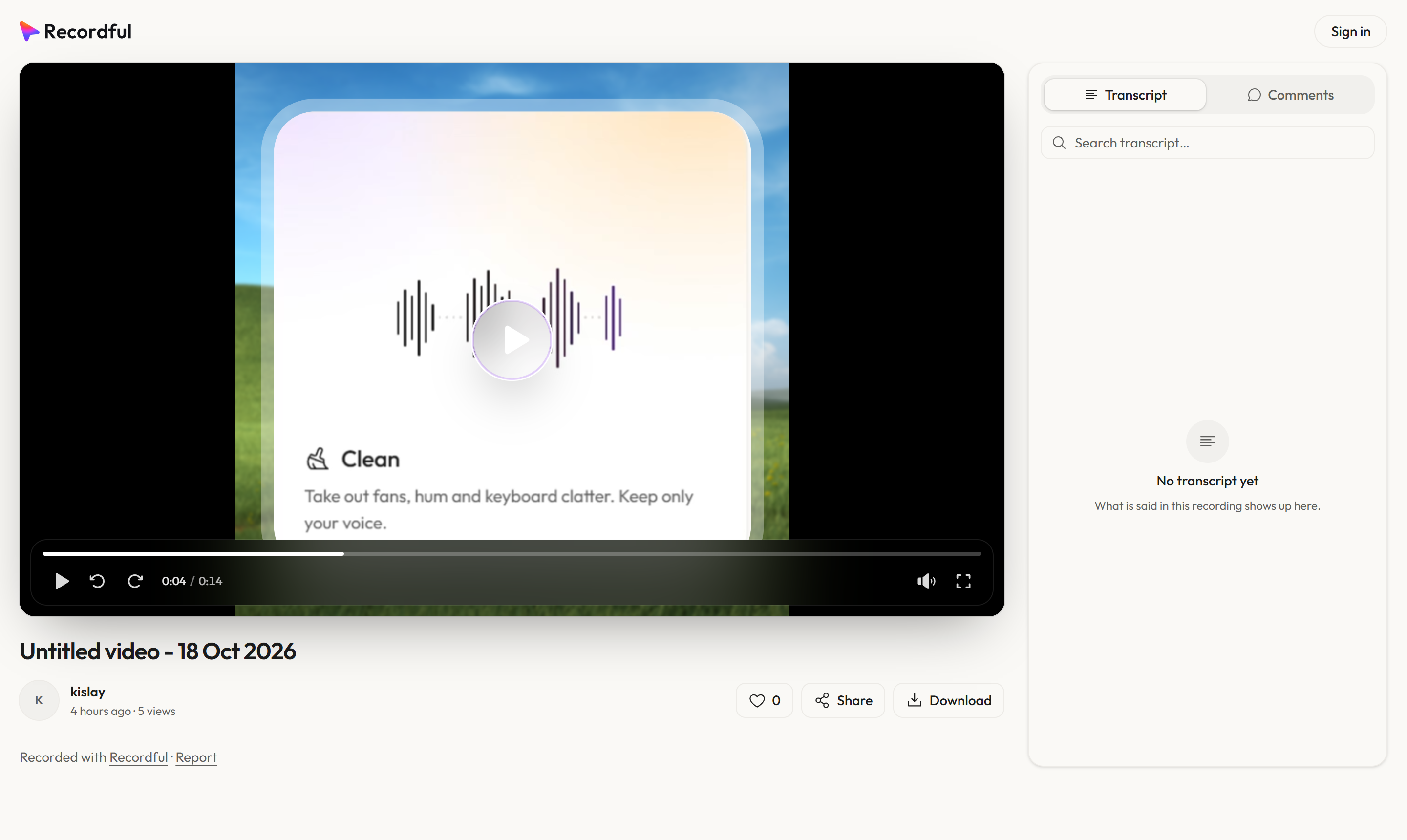Play video with the center play button
Image resolution: width=1407 pixels, height=840 pixels.
pyautogui.click(x=512, y=339)
